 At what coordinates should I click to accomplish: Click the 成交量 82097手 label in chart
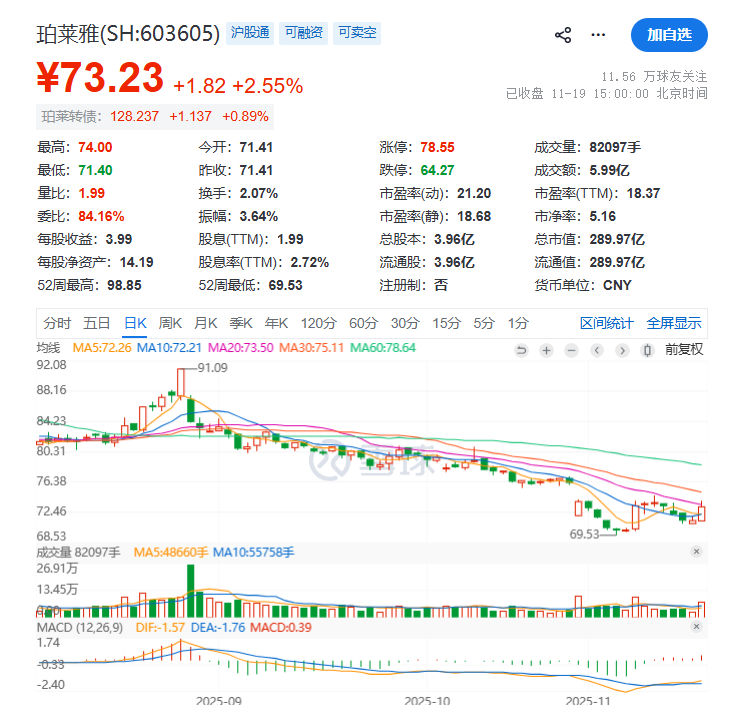pyautogui.click(x=78, y=552)
